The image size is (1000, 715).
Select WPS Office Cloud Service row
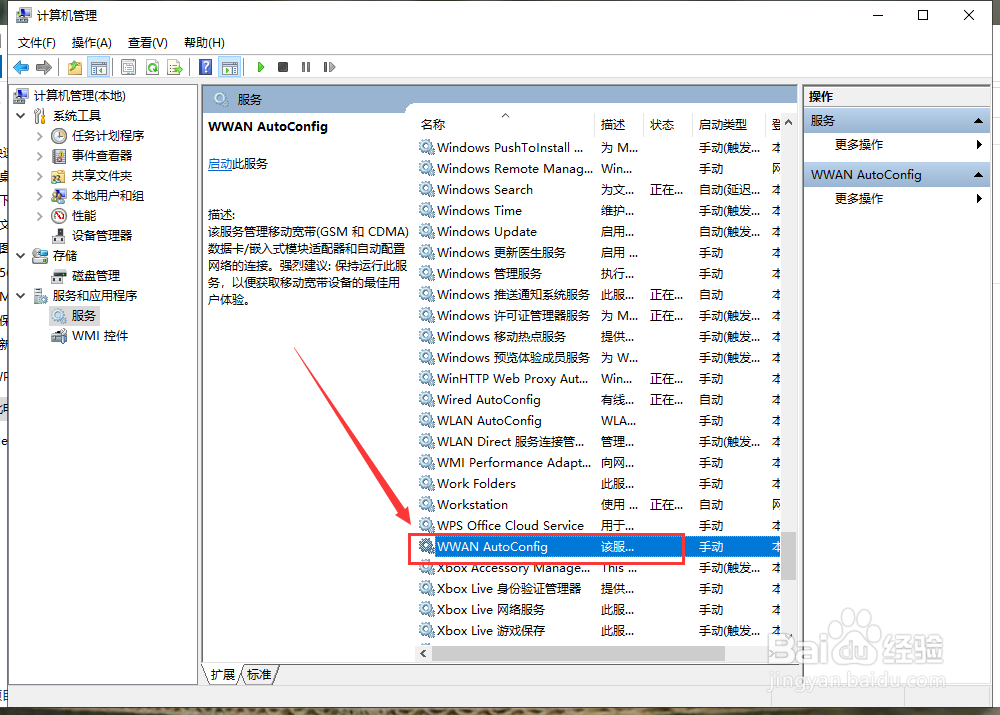click(599, 526)
